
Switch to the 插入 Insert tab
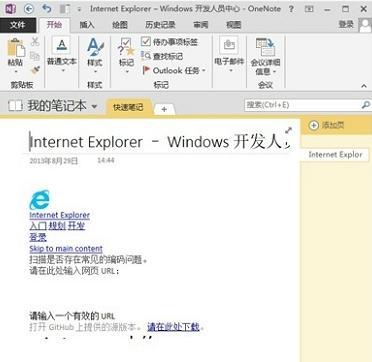tap(87, 25)
